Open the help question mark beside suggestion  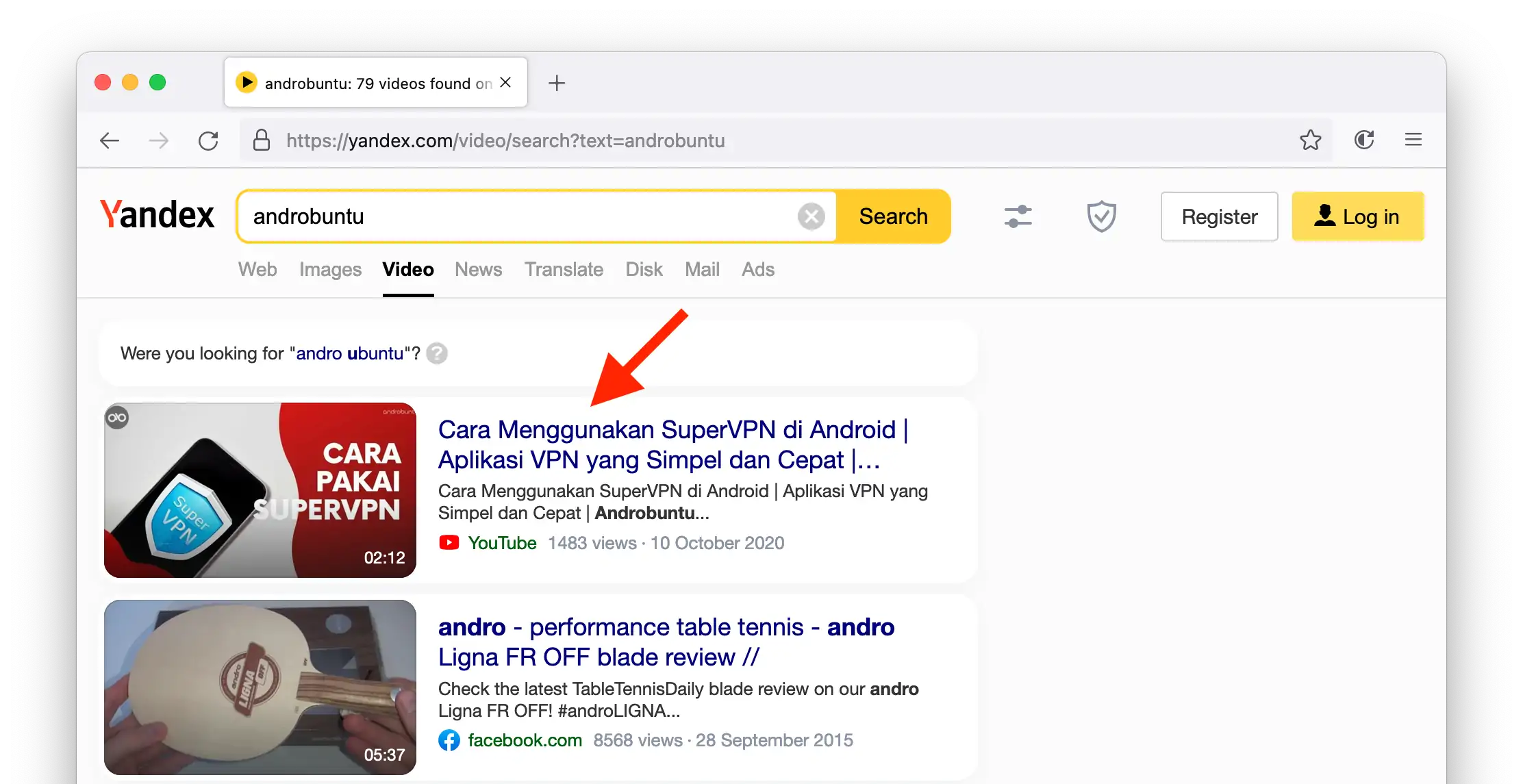437,353
